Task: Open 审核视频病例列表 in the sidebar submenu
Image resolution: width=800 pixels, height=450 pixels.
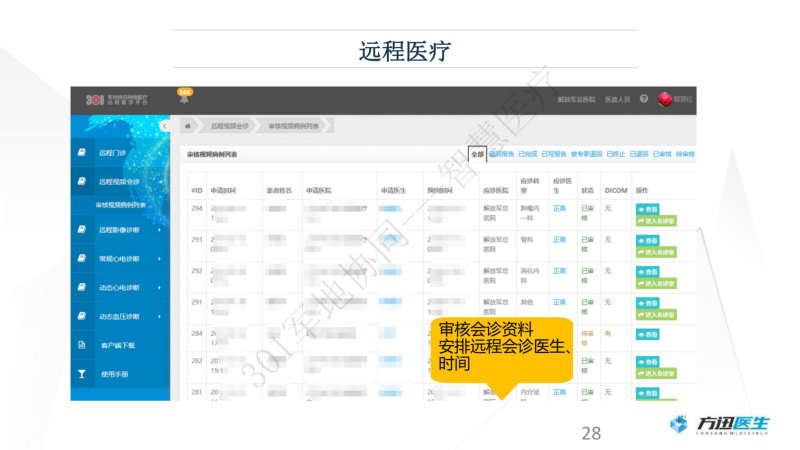Action: pos(120,205)
